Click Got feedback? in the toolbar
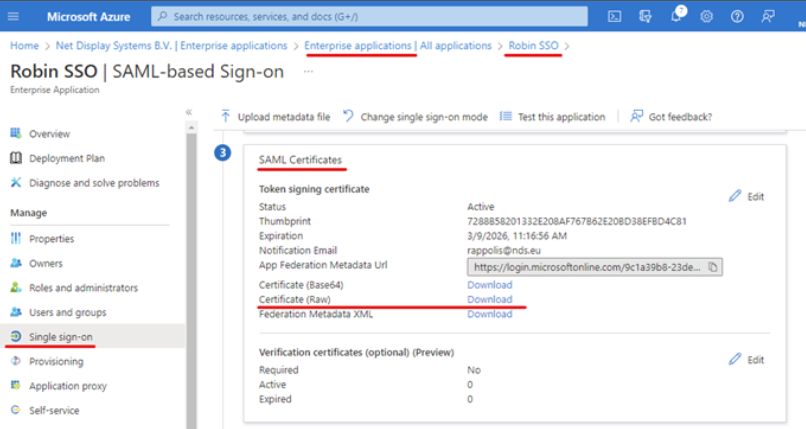Image resolution: width=806 pixels, height=429 pixels. coord(671,117)
